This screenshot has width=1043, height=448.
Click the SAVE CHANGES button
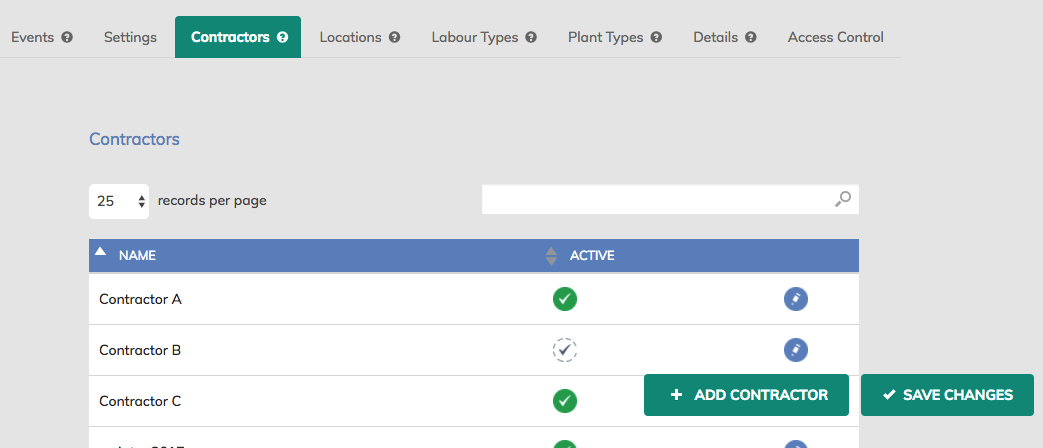[947, 395]
